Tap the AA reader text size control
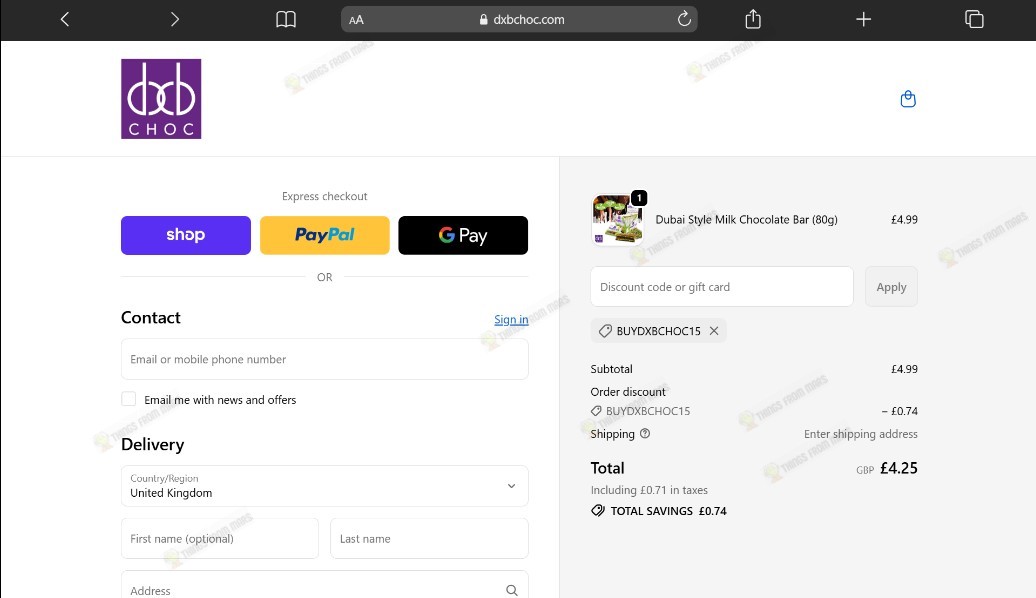This screenshot has height=598, width=1036. [356, 20]
